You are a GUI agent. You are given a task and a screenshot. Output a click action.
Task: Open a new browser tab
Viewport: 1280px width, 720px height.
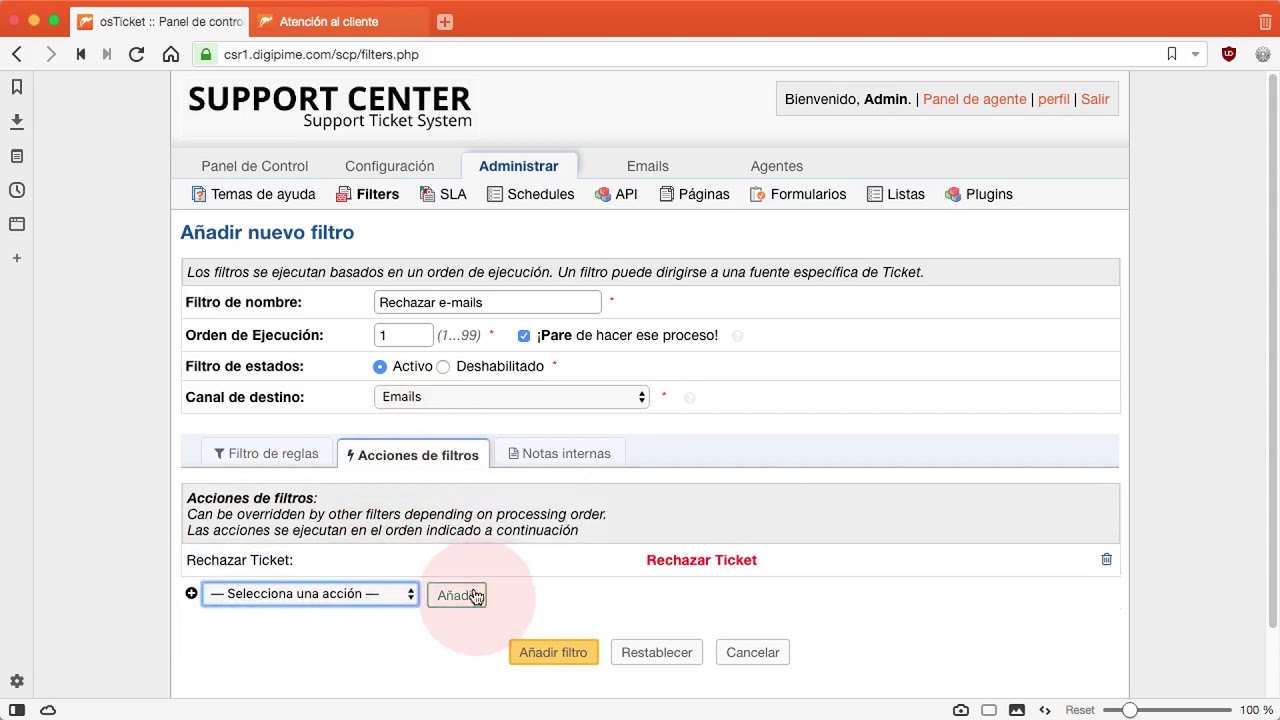pos(445,22)
